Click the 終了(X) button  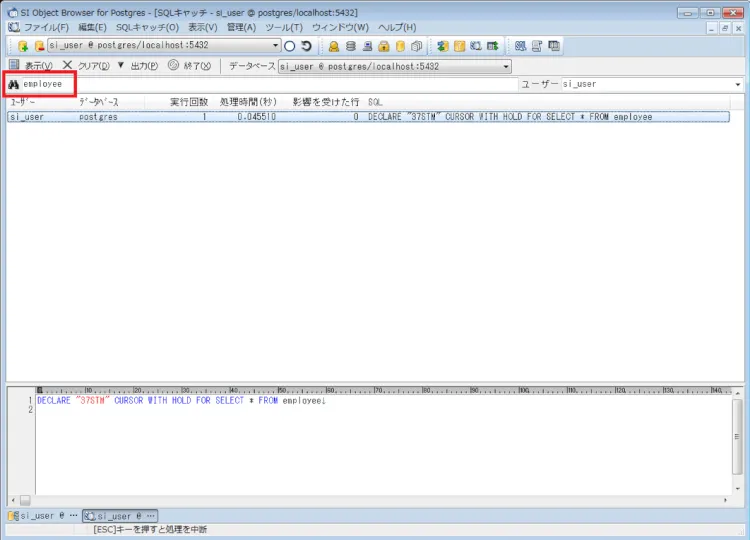[189, 66]
